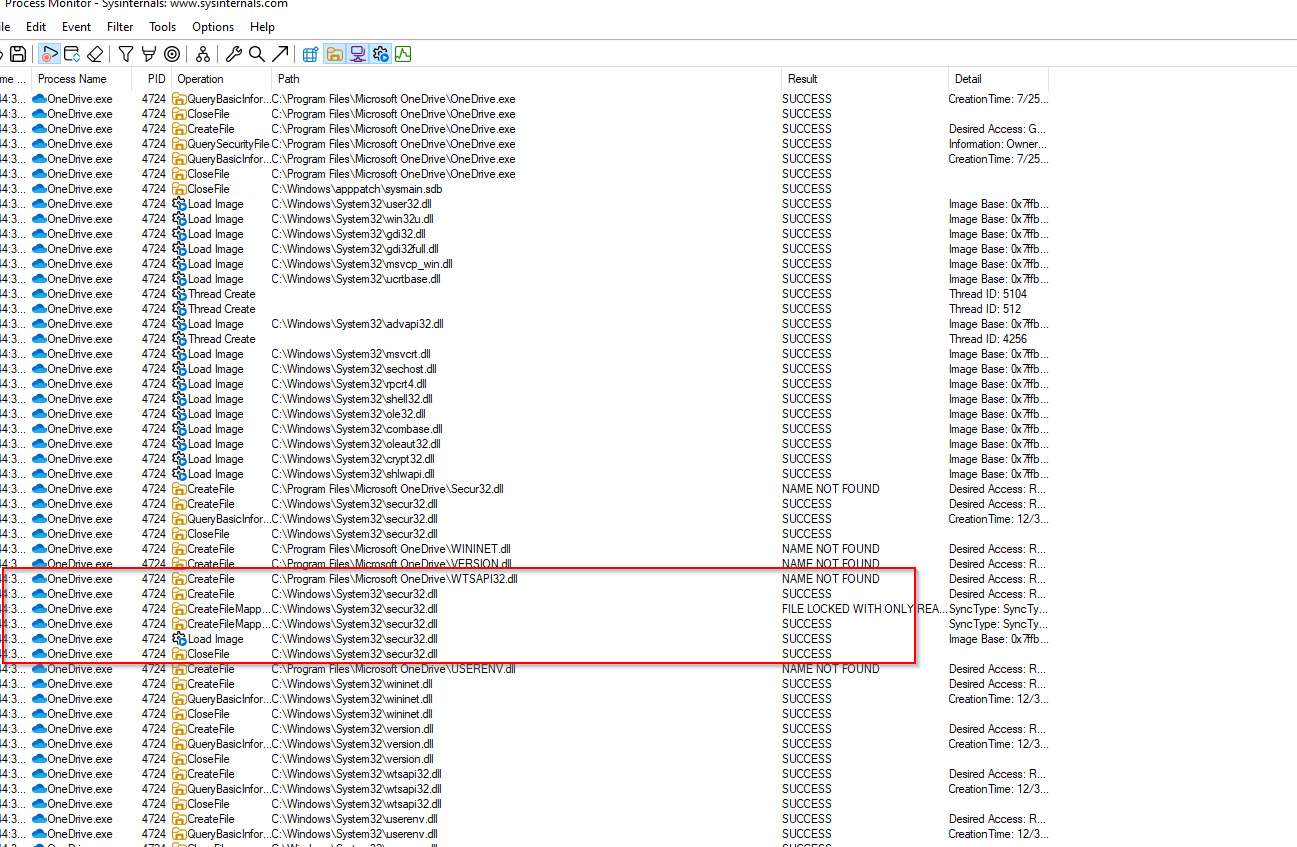Select Microsoft OneDrive\WTSAPI32.dll path
The width and height of the screenshot is (1297, 847).
pyautogui.click(x=395, y=579)
